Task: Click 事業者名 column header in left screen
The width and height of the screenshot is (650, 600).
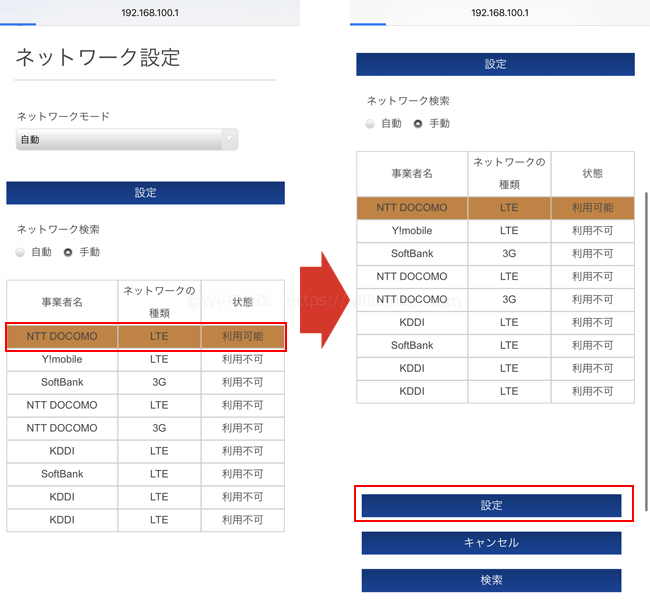Action: coord(62,302)
